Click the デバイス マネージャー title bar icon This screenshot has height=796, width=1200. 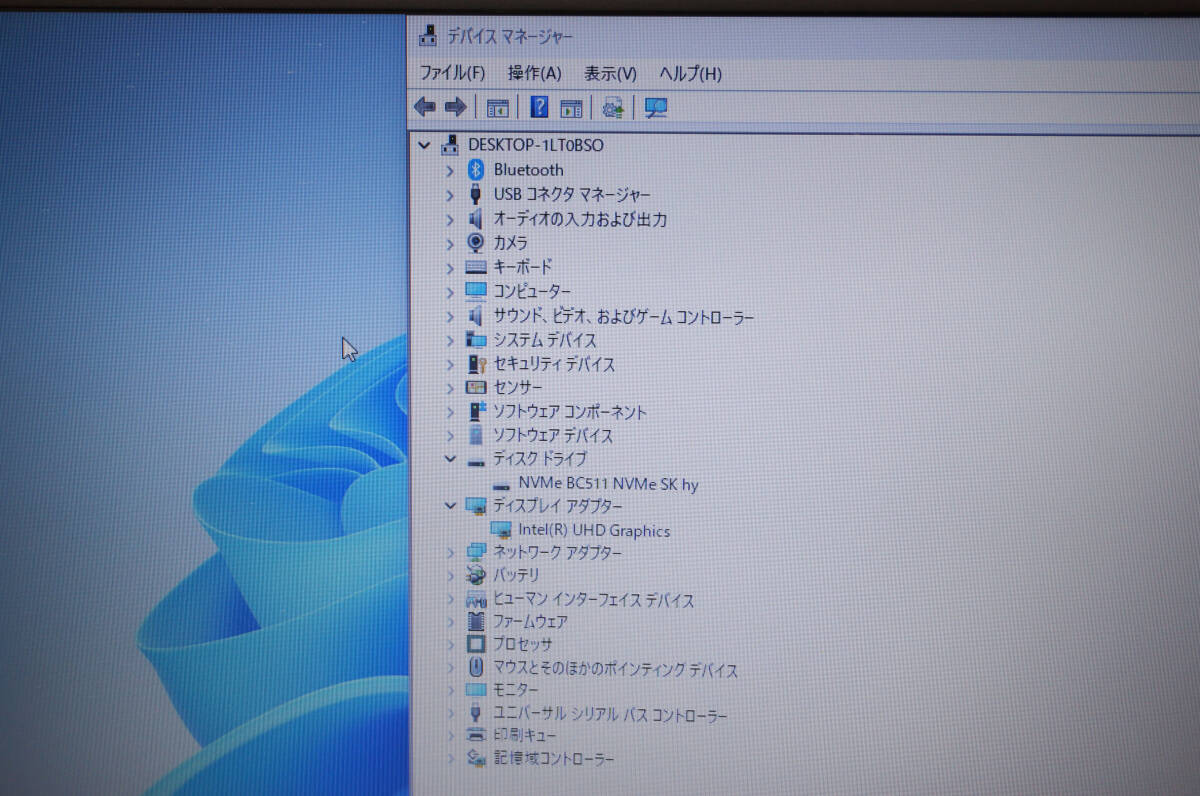point(427,36)
